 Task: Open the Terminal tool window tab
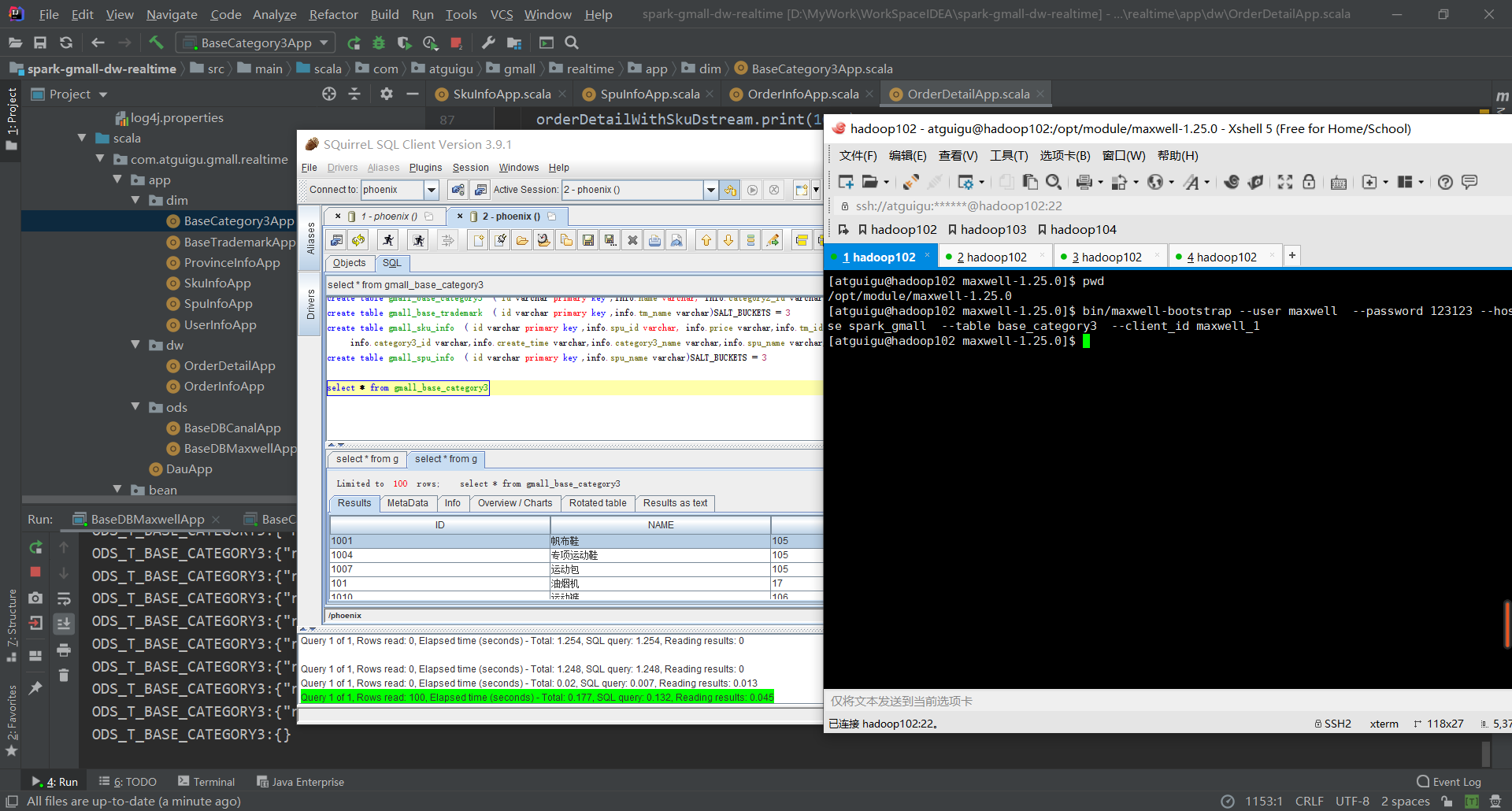[x=206, y=781]
